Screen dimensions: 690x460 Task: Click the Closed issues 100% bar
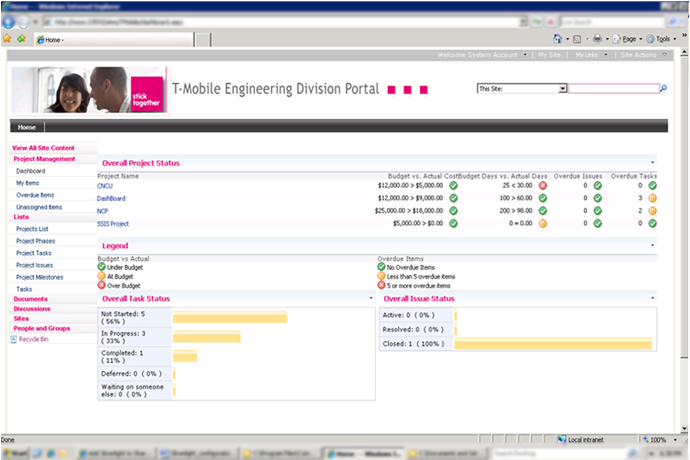point(553,343)
